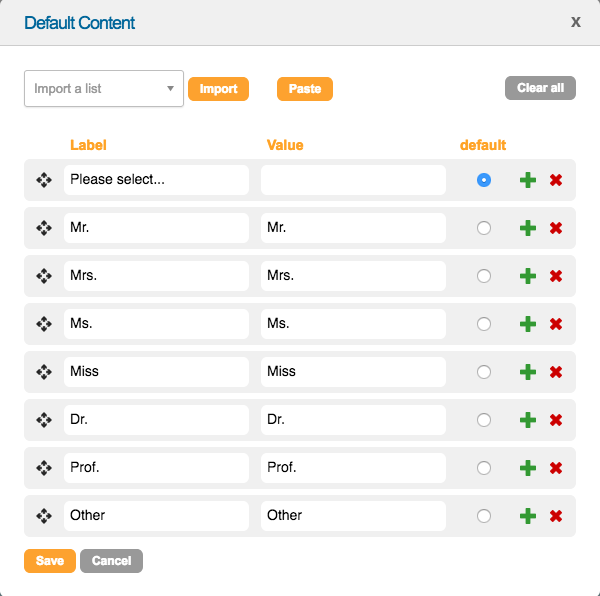Screen dimensions: 600x596
Task: Open the Import a list dropdown
Action: (103, 88)
